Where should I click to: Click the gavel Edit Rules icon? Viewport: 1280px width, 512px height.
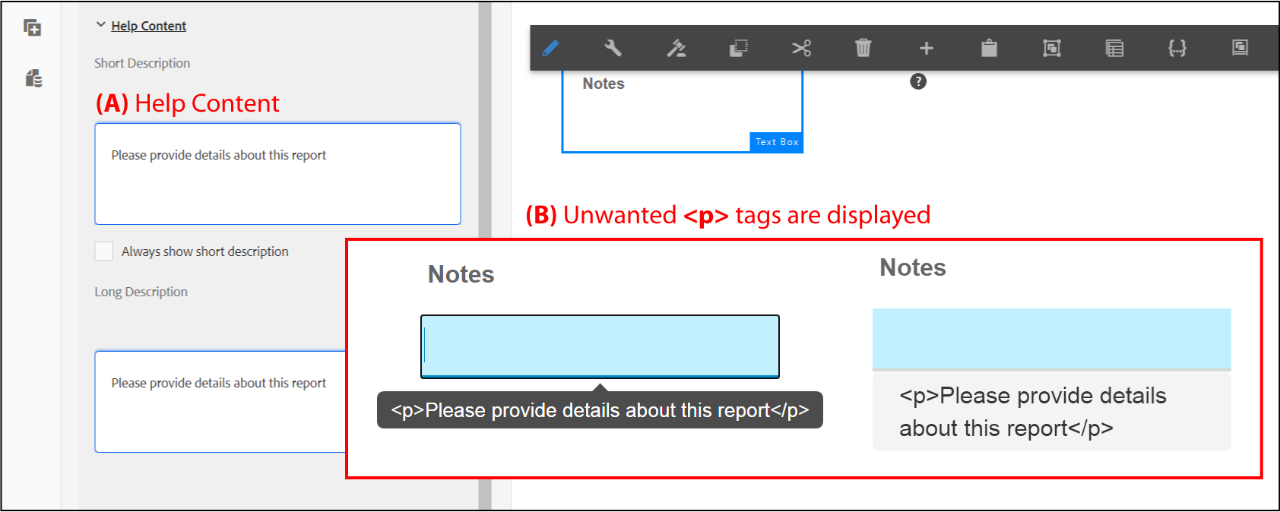pos(676,48)
